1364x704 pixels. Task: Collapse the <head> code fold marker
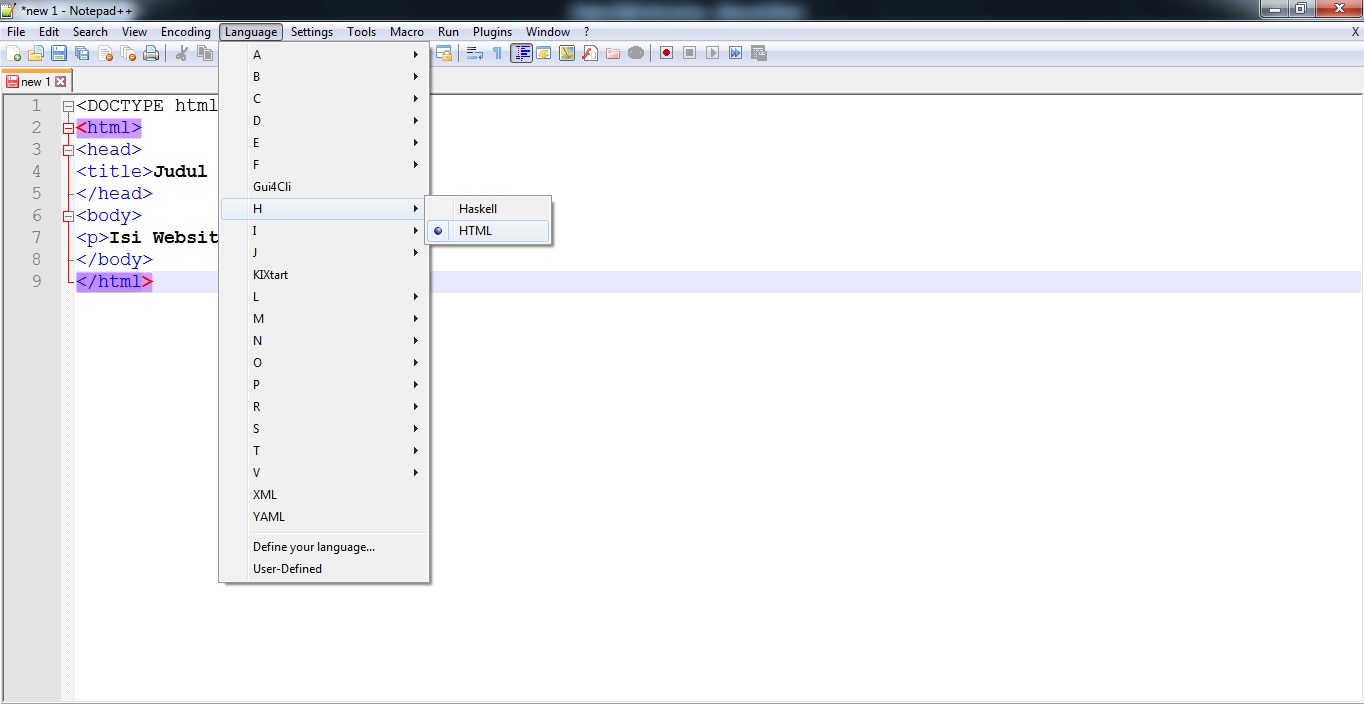coord(67,149)
